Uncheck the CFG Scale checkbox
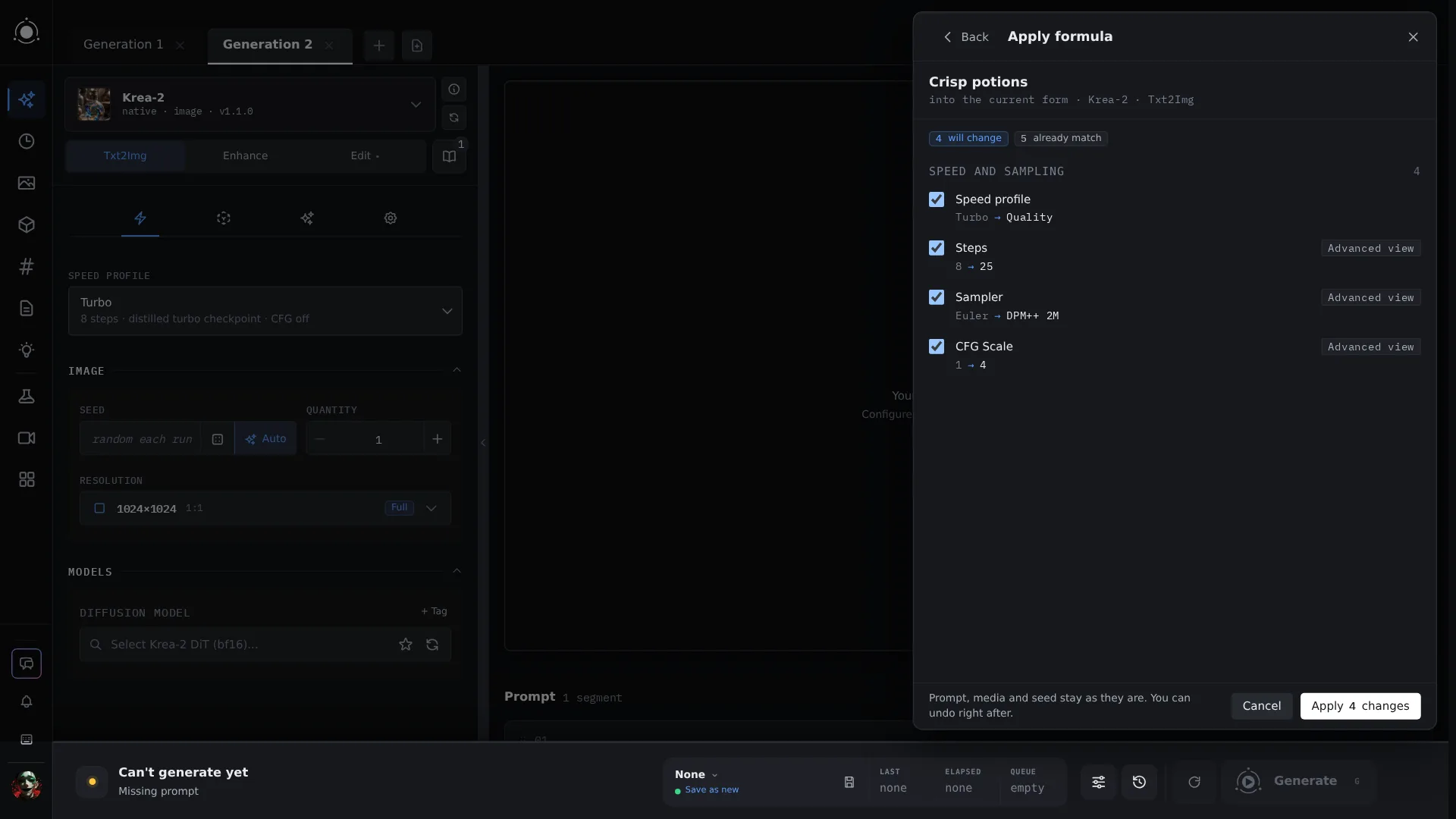The height and width of the screenshot is (819, 1456). tap(937, 347)
